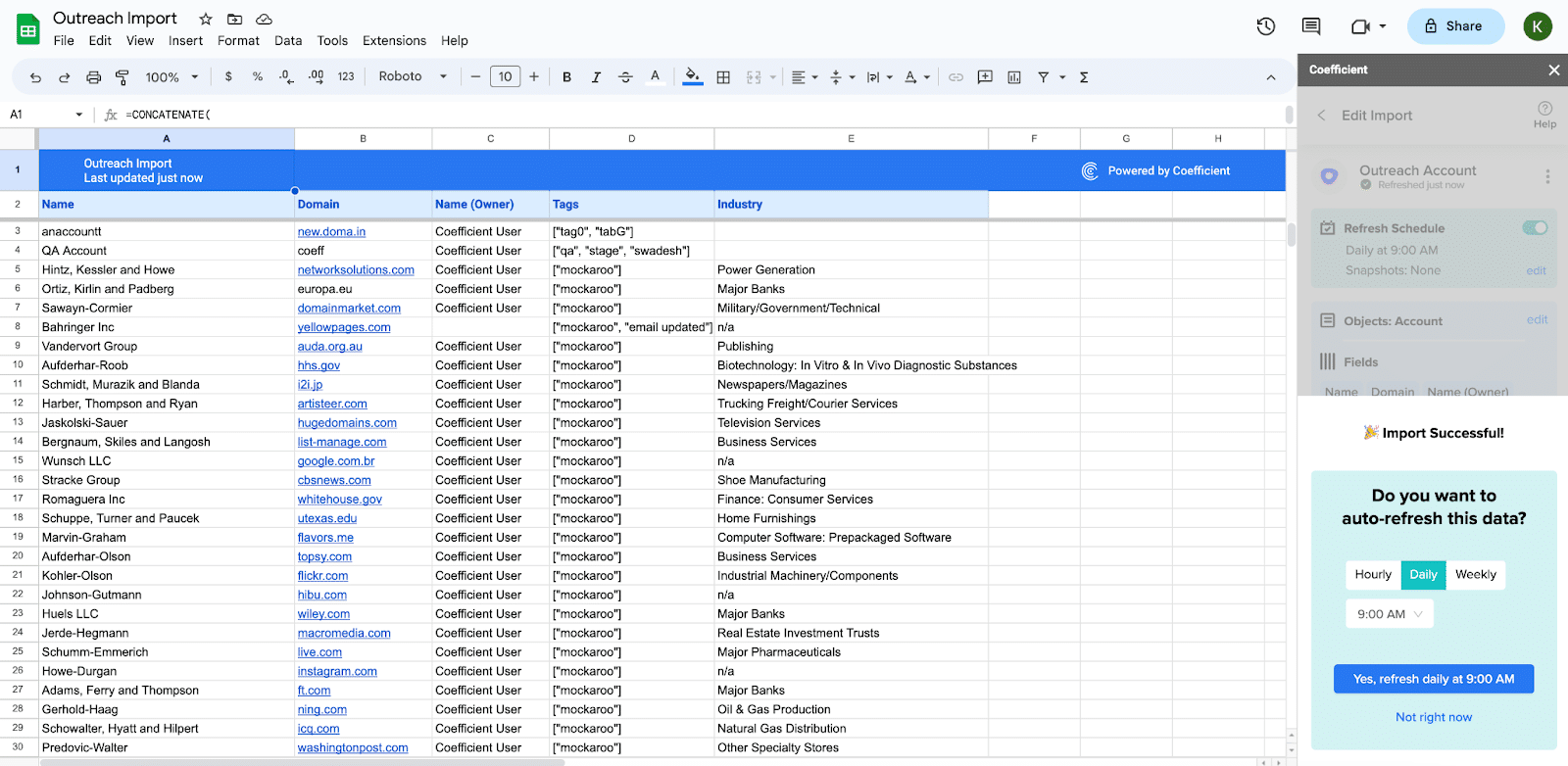The height and width of the screenshot is (766, 1568).
Task: Click the redo arrow icon
Action: click(x=65, y=77)
